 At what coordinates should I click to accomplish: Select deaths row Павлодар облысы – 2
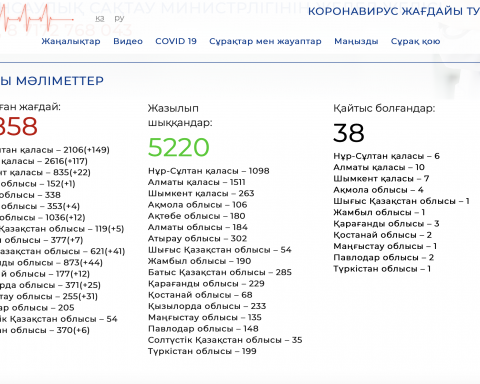tap(384, 257)
